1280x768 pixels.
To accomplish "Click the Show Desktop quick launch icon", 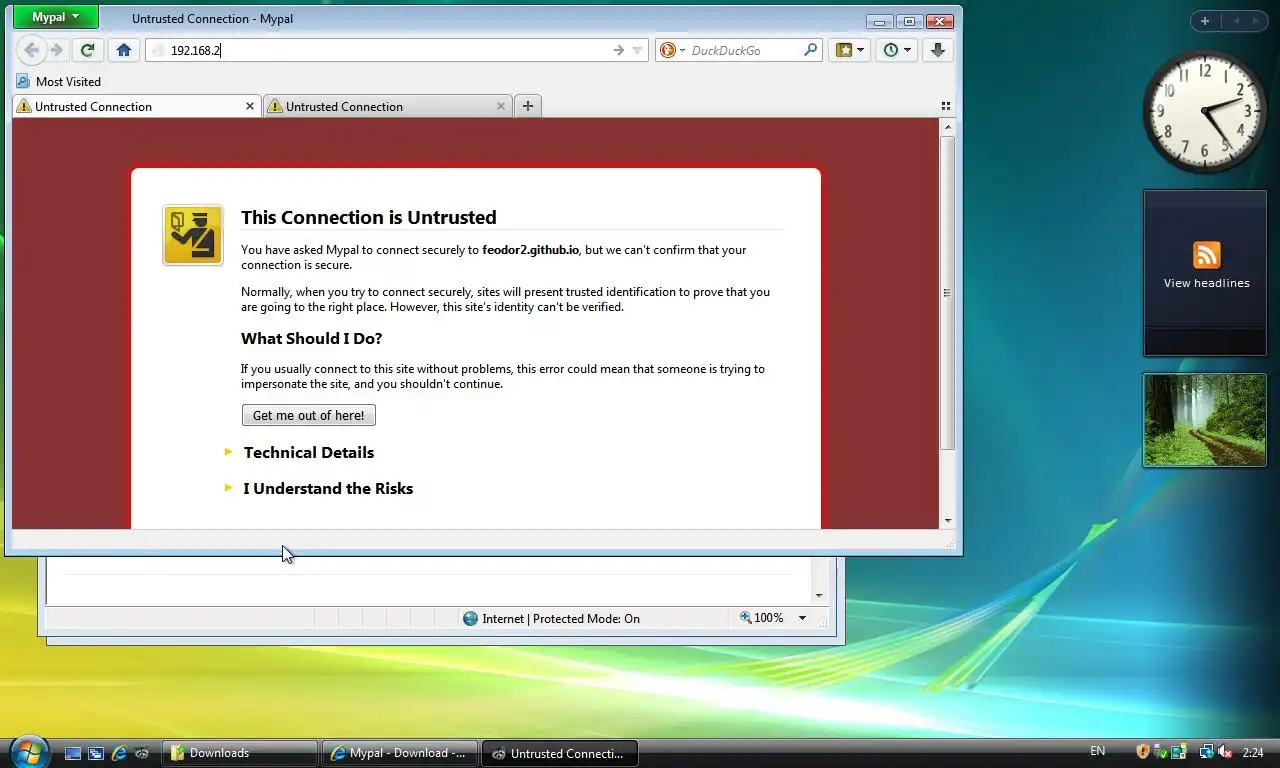I will pos(73,753).
